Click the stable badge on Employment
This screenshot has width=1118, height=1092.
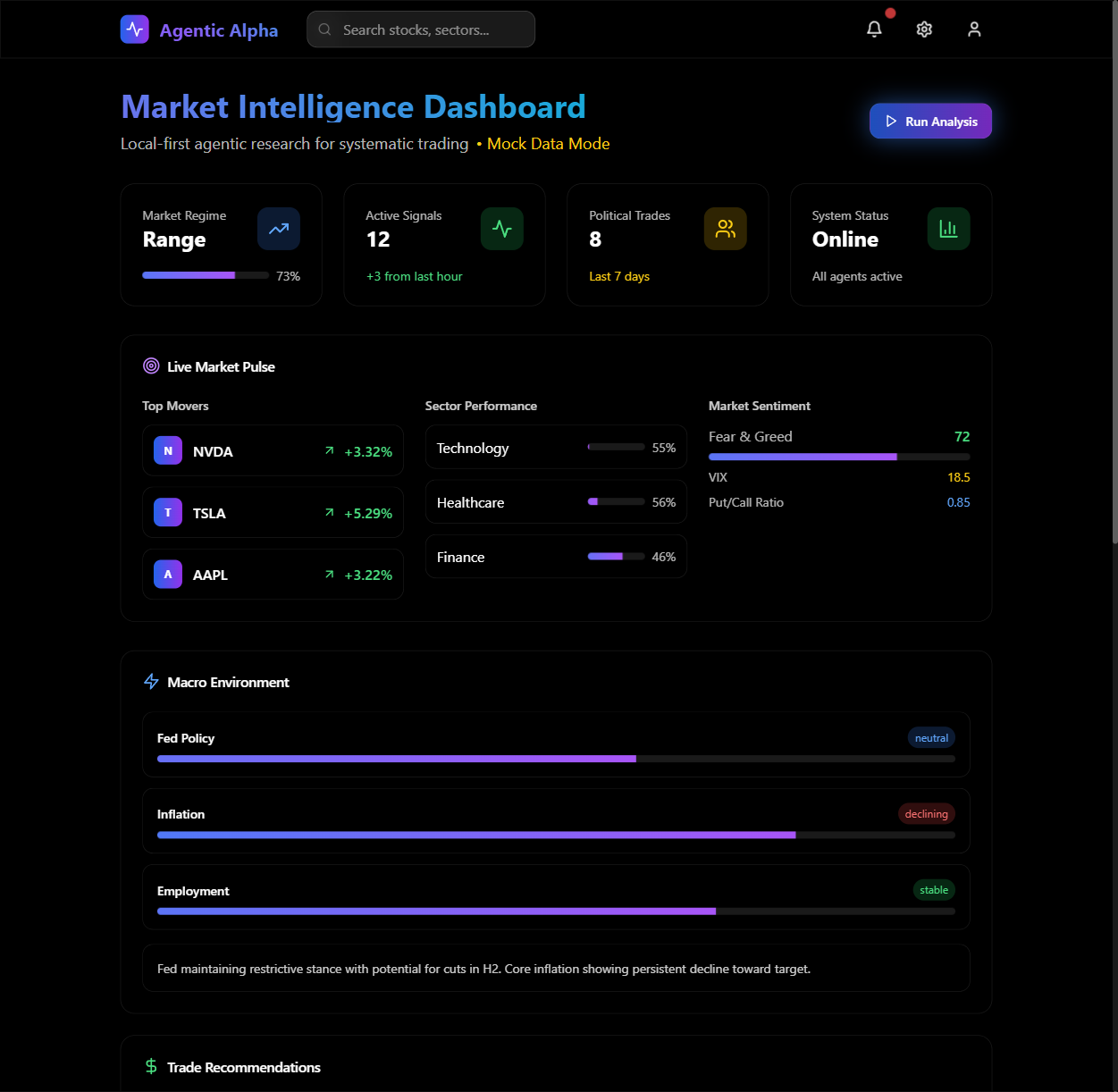pyautogui.click(x=934, y=890)
